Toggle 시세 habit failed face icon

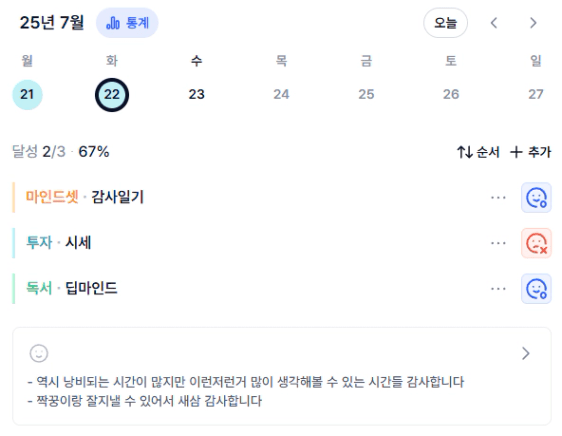(536, 243)
